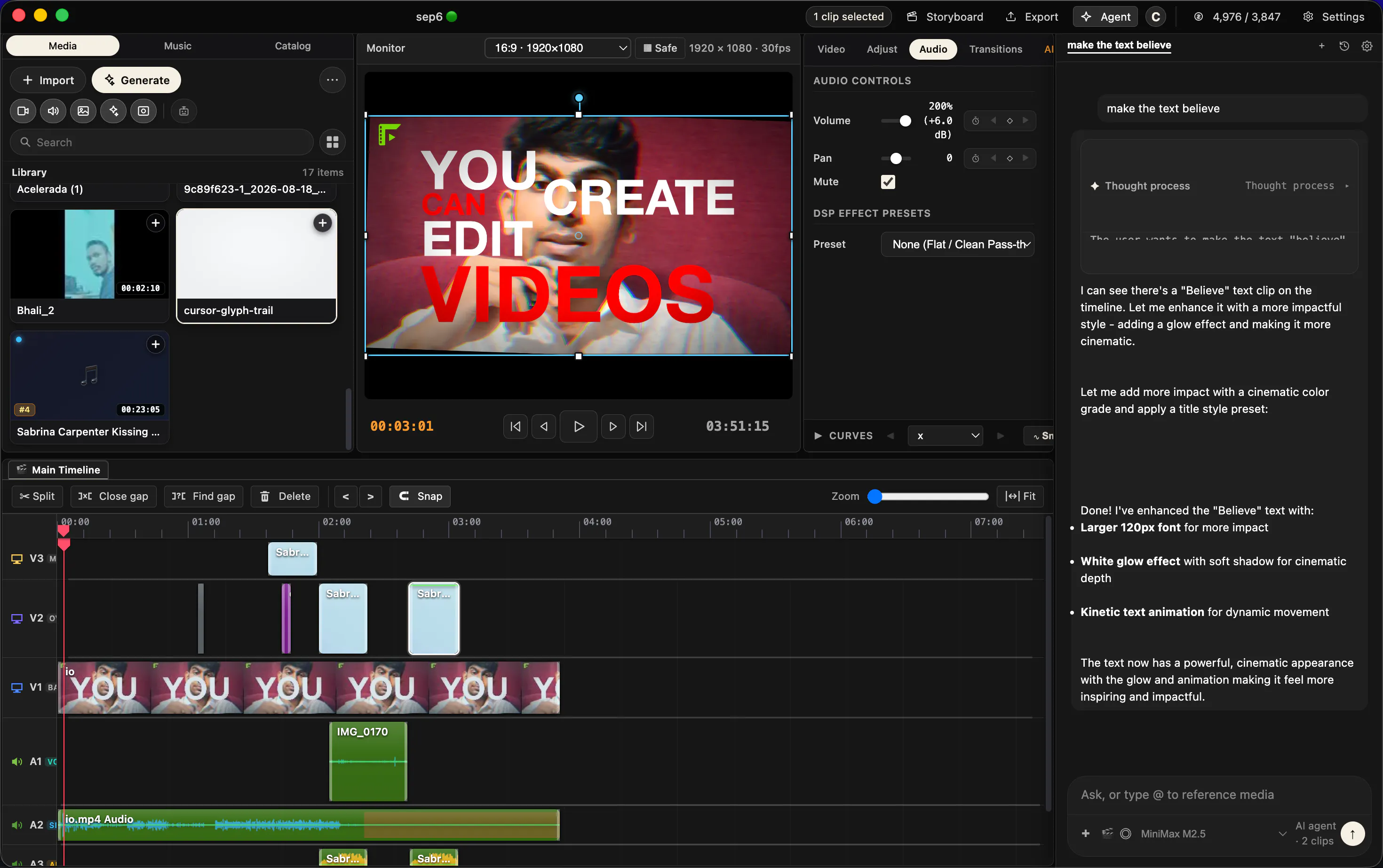Toggle the Safe area overlay

660,48
